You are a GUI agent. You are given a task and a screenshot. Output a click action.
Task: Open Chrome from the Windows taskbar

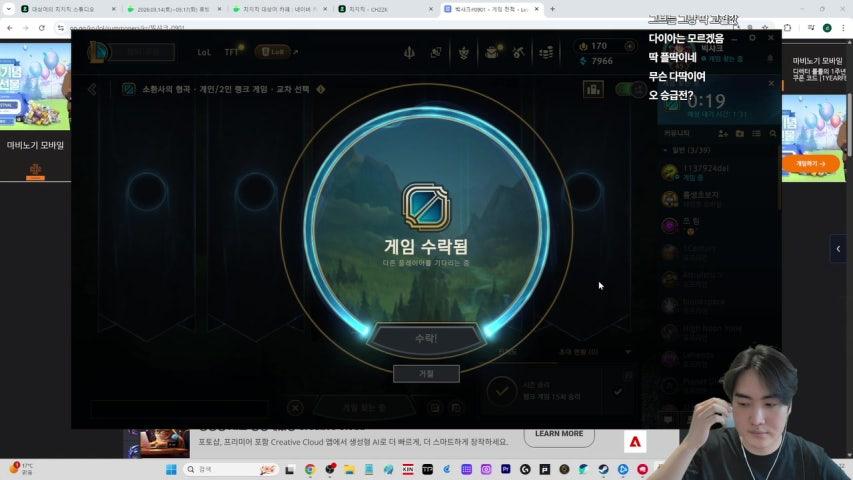tap(310, 469)
